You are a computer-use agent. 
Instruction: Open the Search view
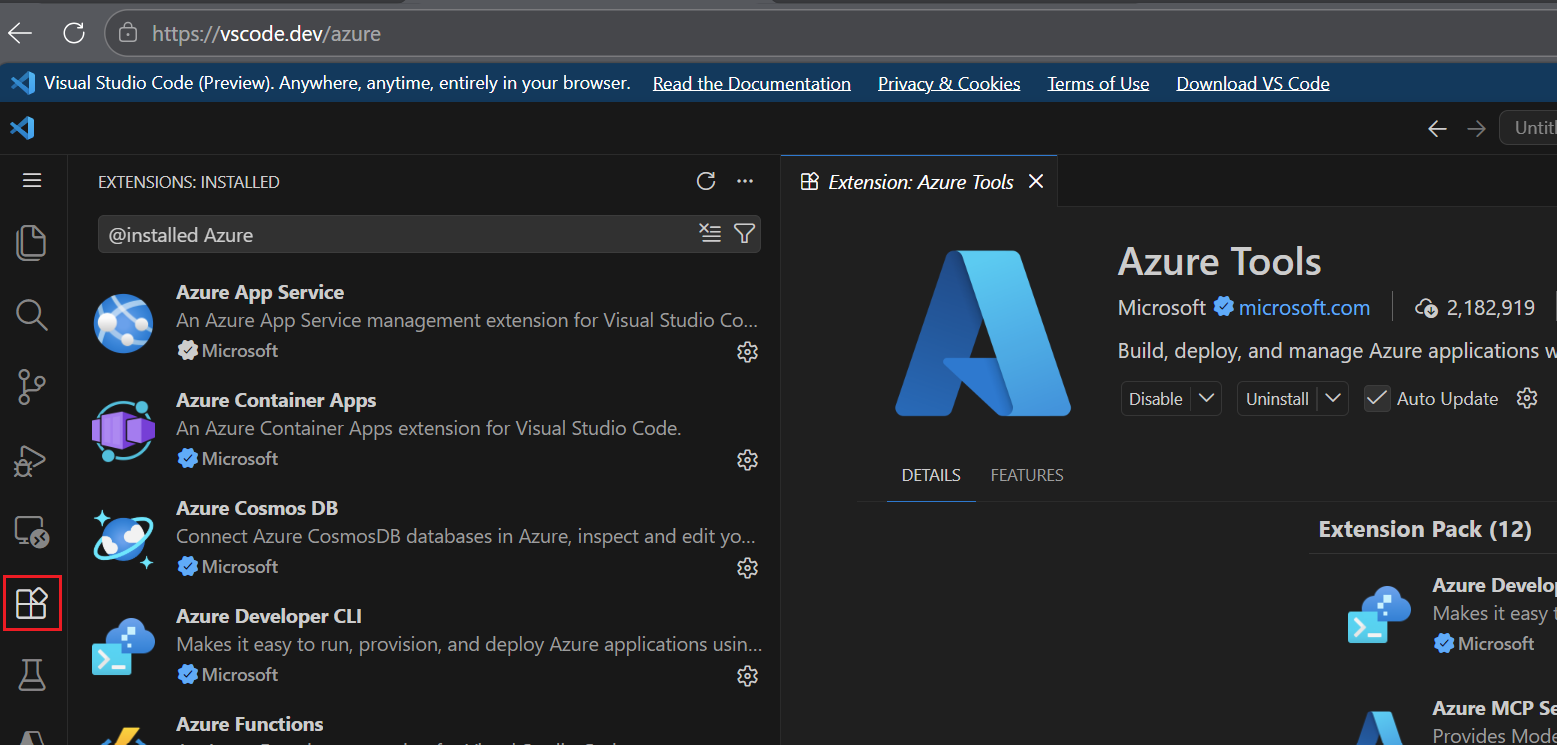click(x=31, y=315)
